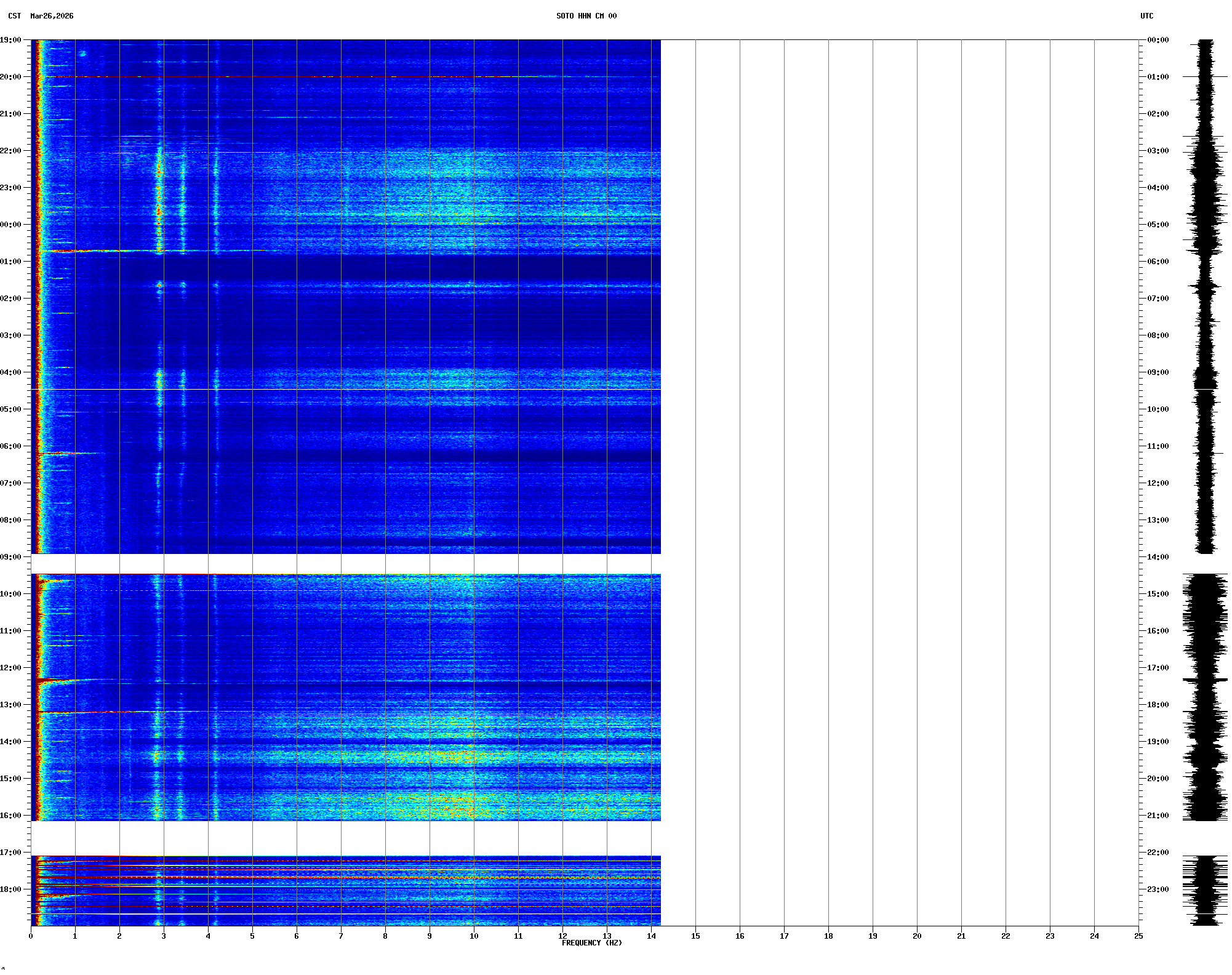
Task: Click the FREQUENCY (HZ) axis label
Action: pyautogui.click(x=591, y=943)
